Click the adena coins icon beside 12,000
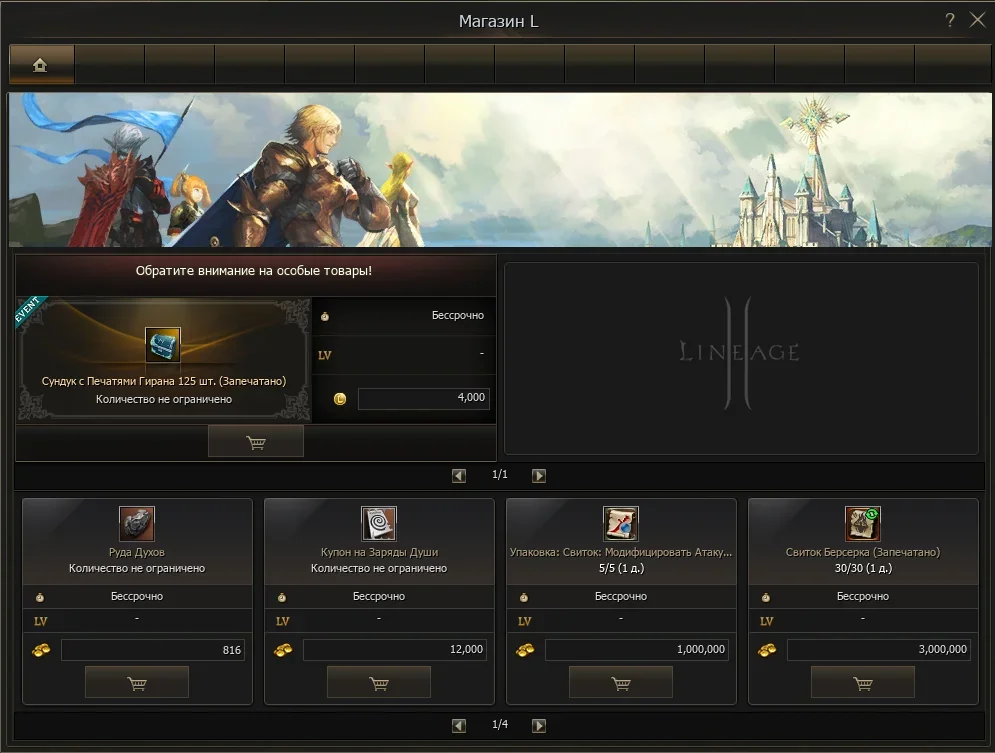Image resolution: width=995 pixels, height=753 pixels. (x=283, y=650)
